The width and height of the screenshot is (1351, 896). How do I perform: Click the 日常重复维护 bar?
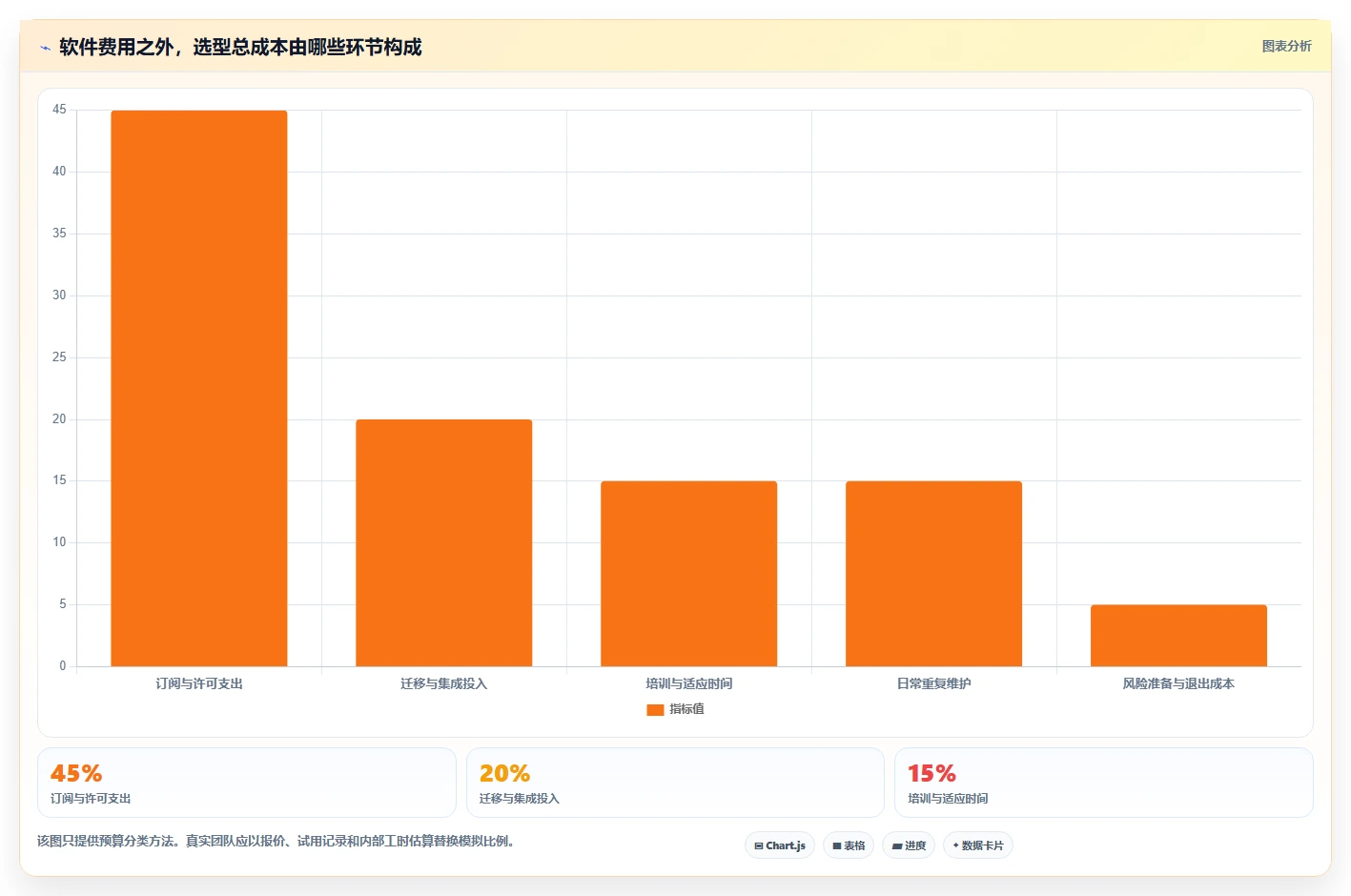click(x=934, y=574)
